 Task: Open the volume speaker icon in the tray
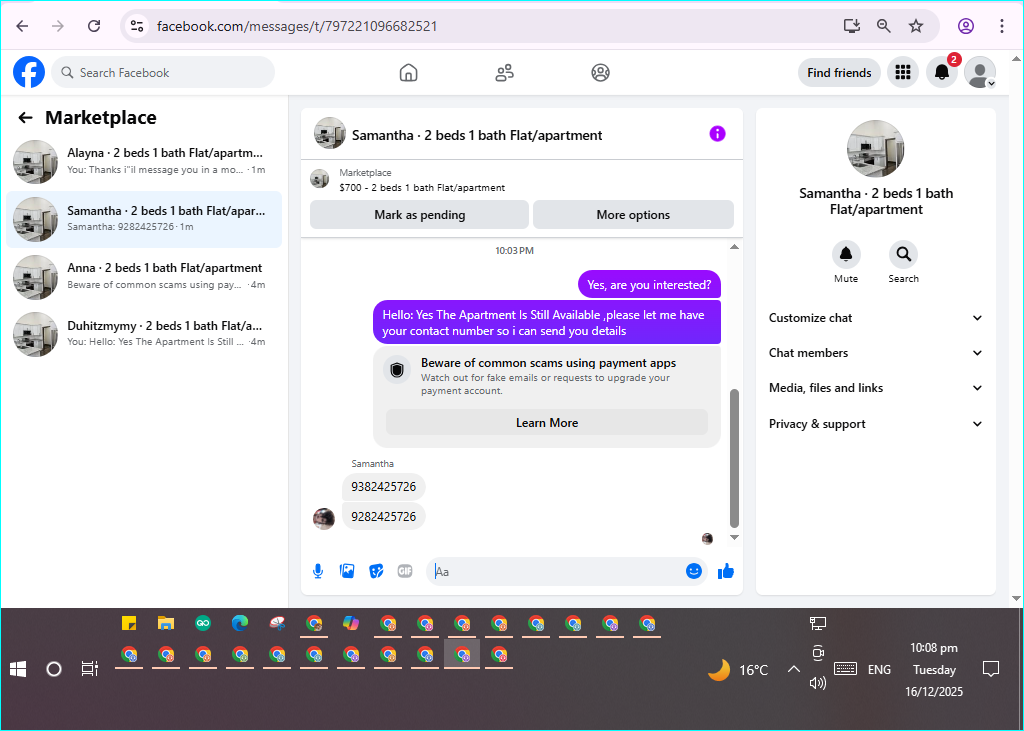818,683
